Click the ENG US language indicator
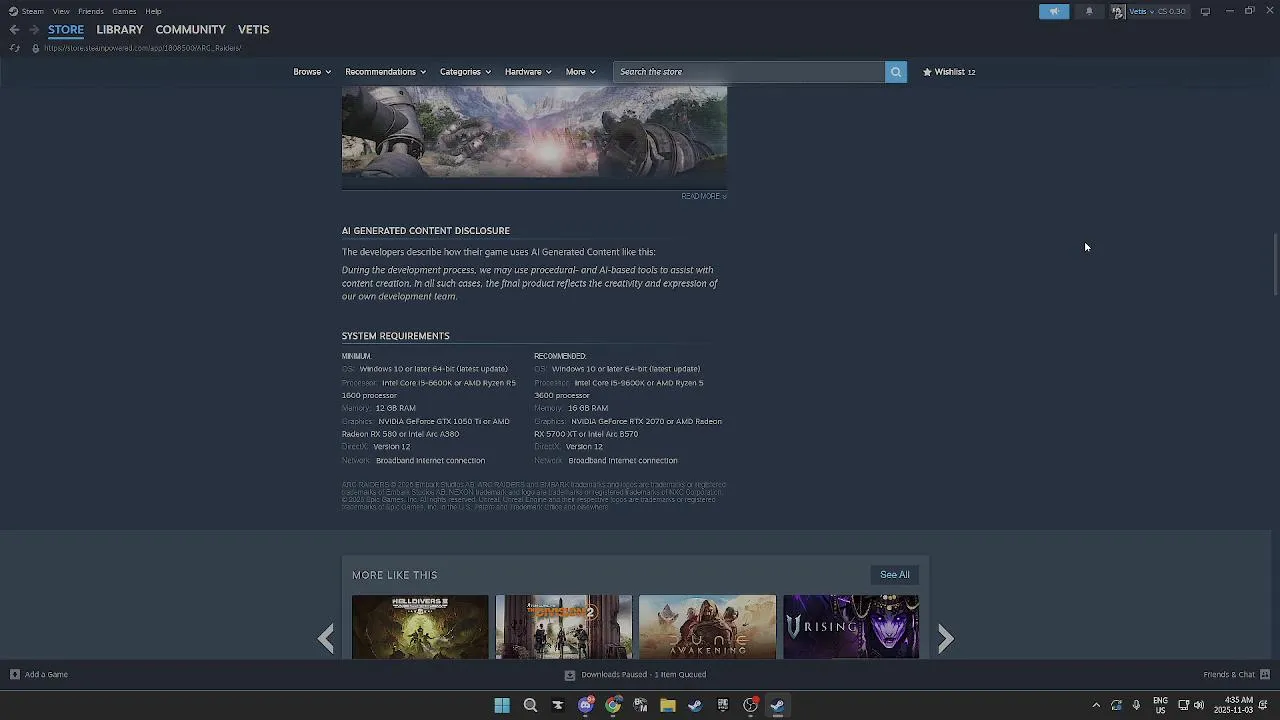The width and height of the screenshot is (1280, 720). [x=1160, y=705]
